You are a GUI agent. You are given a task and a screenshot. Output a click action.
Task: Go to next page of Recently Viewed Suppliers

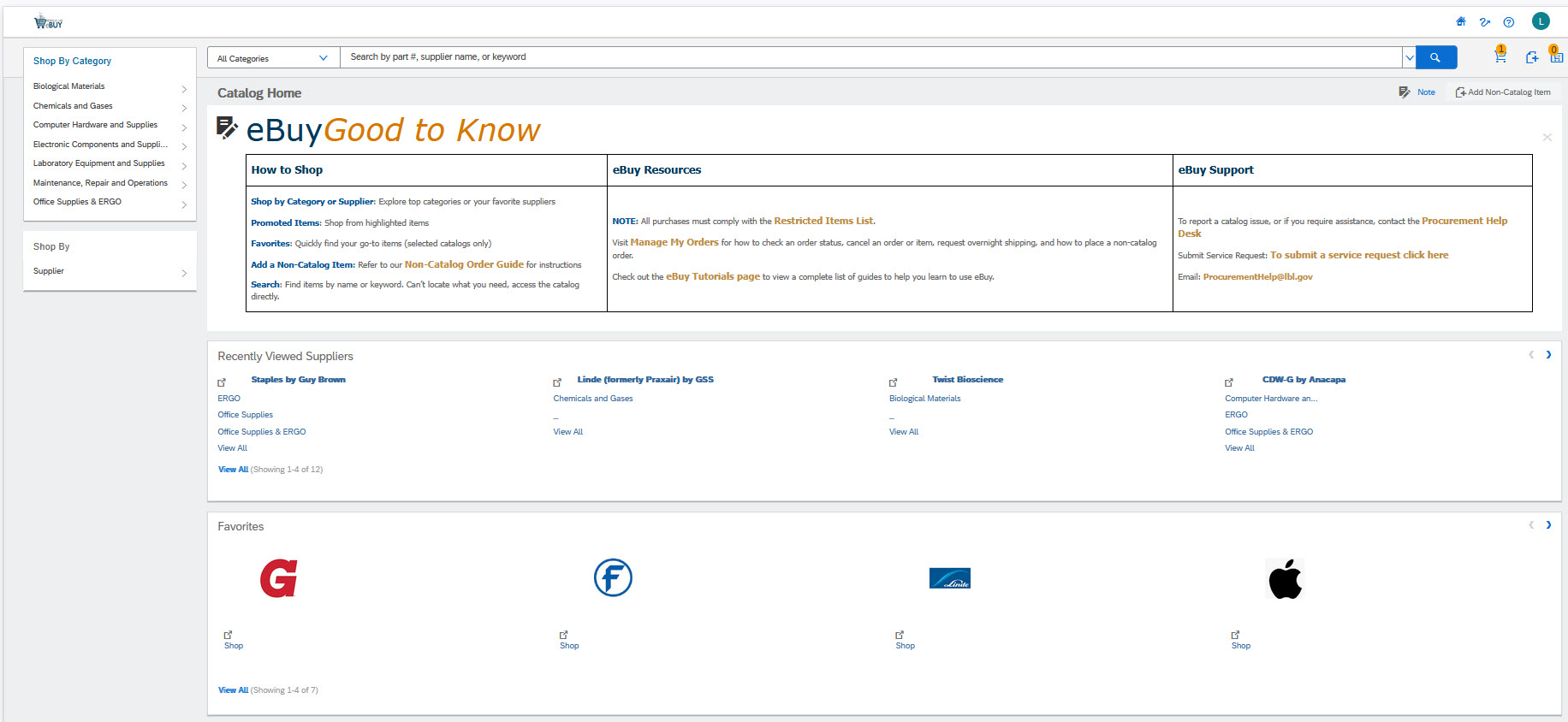tap(1548, 355)
